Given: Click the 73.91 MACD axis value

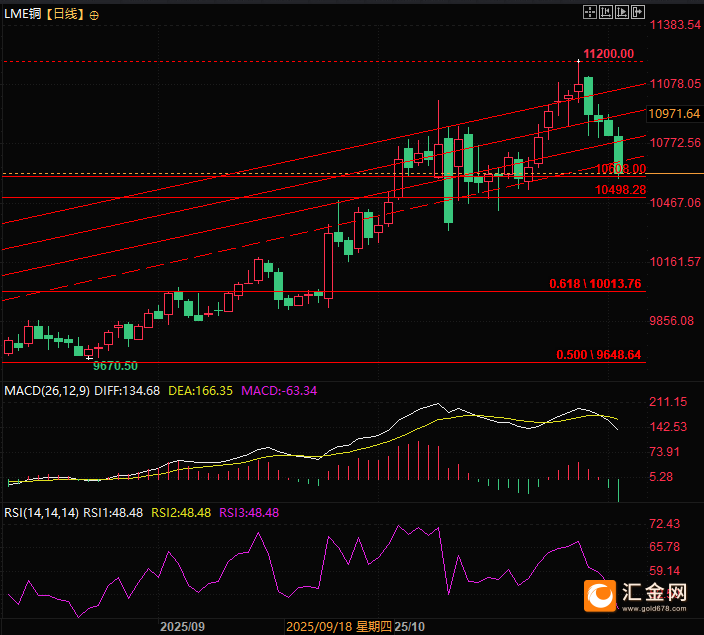Looking at the screenshot, I should [664, 452].
